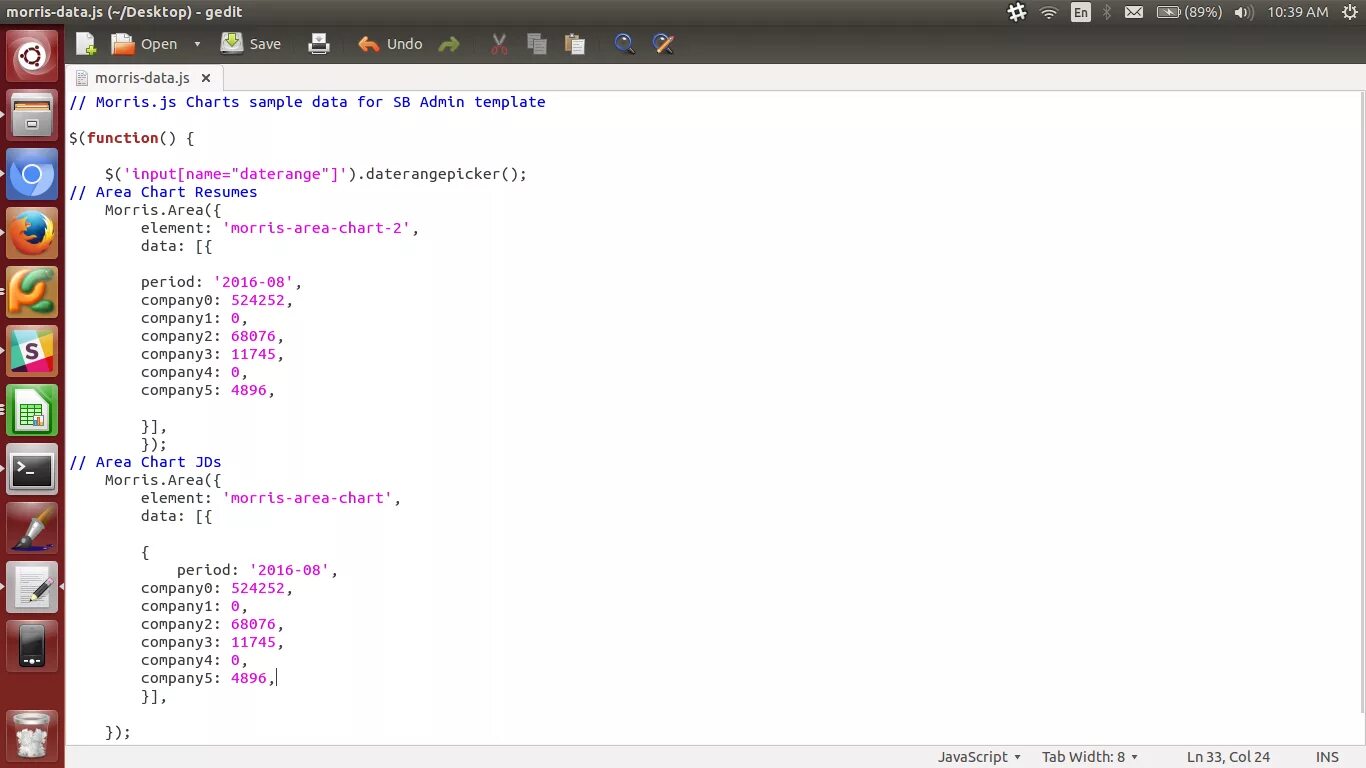Screen dimensions: 1366x768
Task: Launch Firefox from launcher
Action: [x=32, y=234]
